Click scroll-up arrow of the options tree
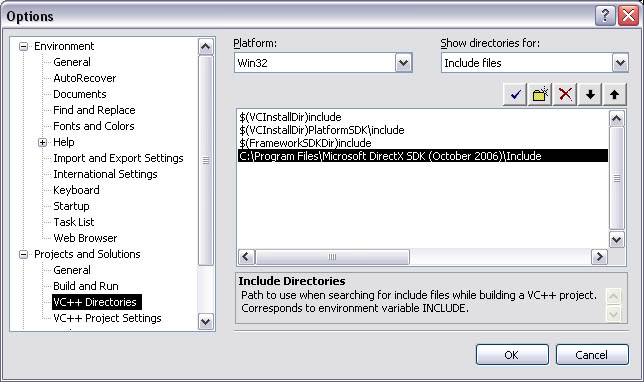Screen dimensions: 644x382 [205, 47]
